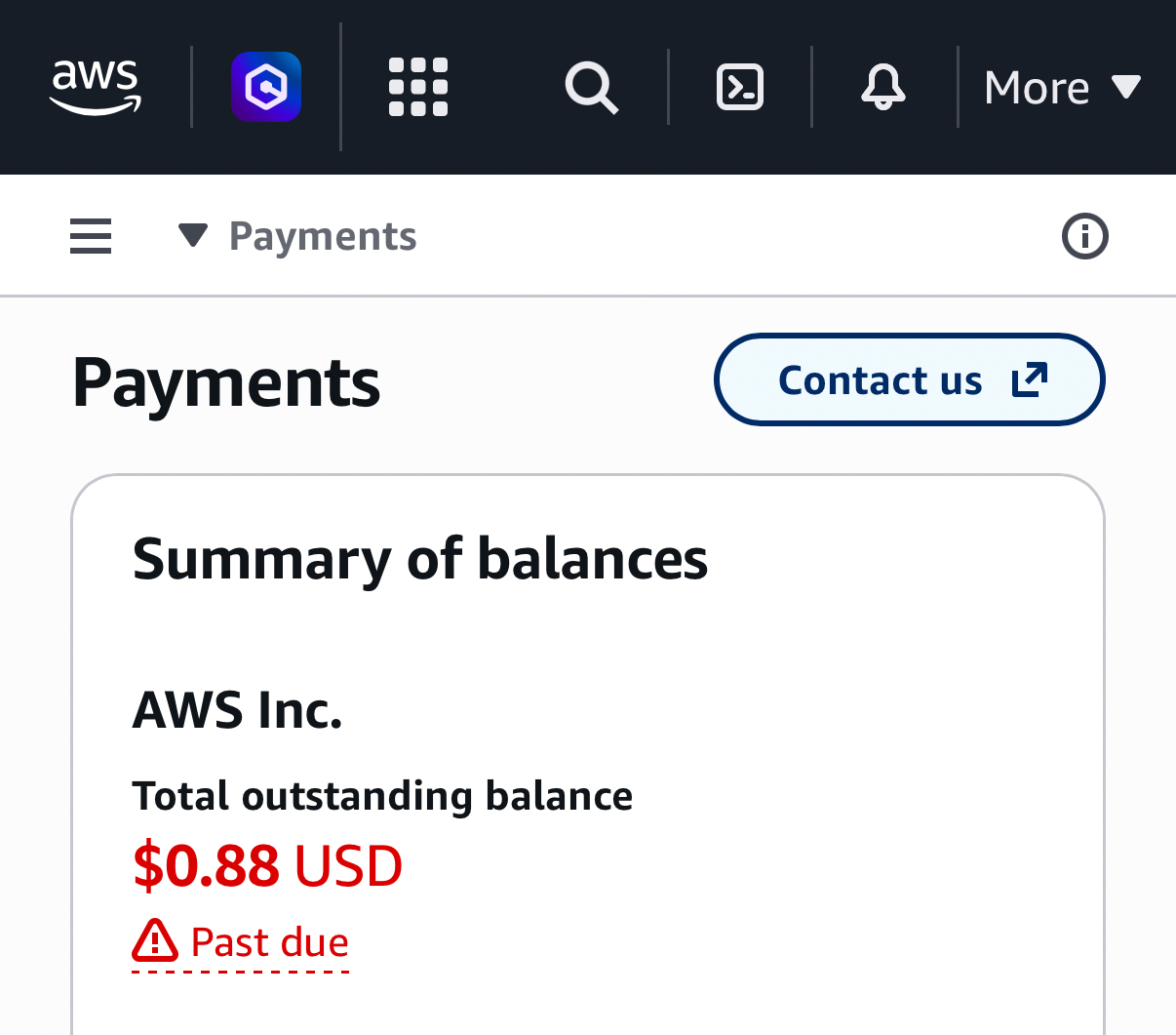Open notifications bell
This screenshot has height=1035, width=1176.
[x=883, y=87]
